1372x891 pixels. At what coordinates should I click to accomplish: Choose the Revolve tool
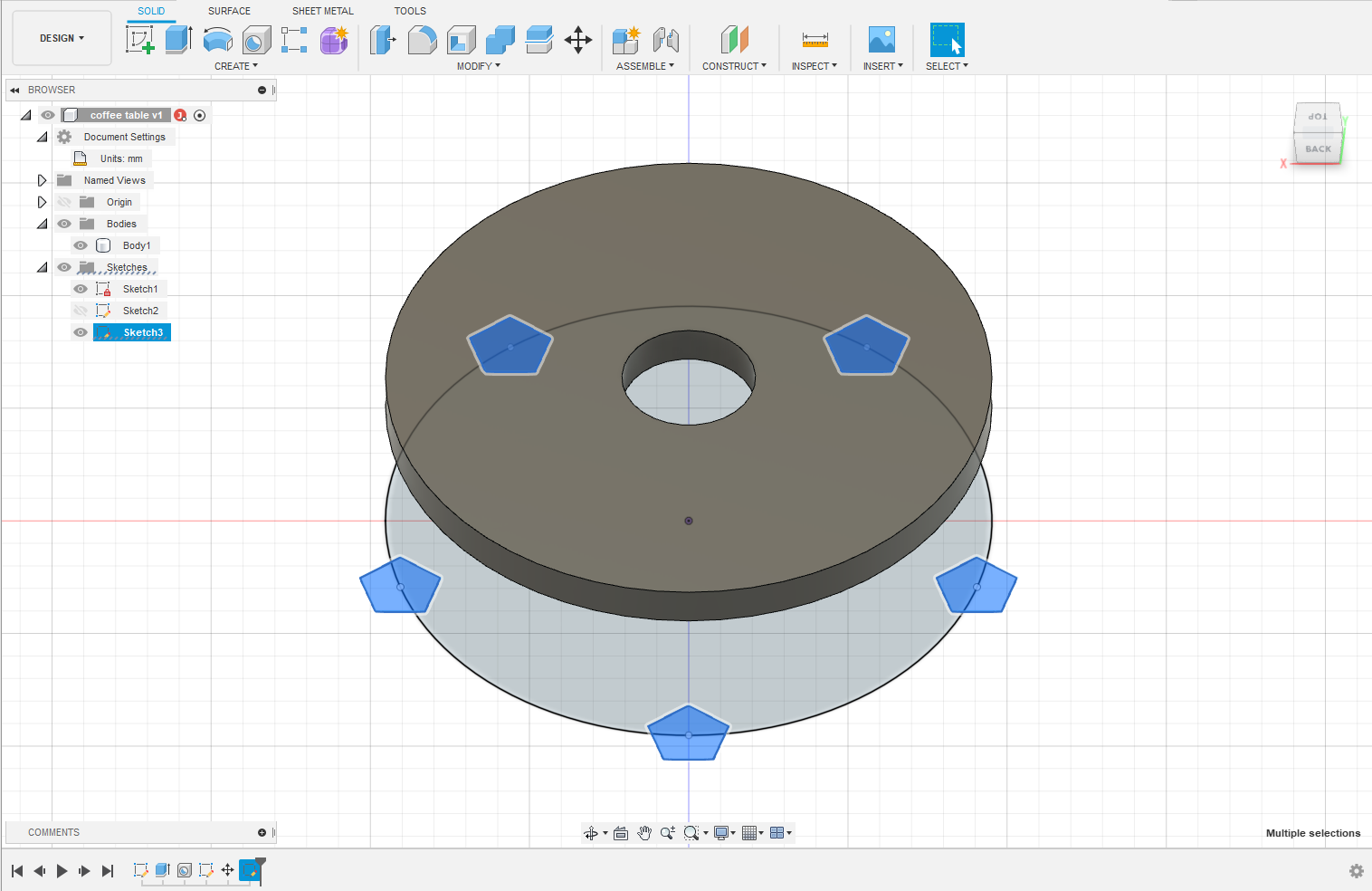pos(218,40)
